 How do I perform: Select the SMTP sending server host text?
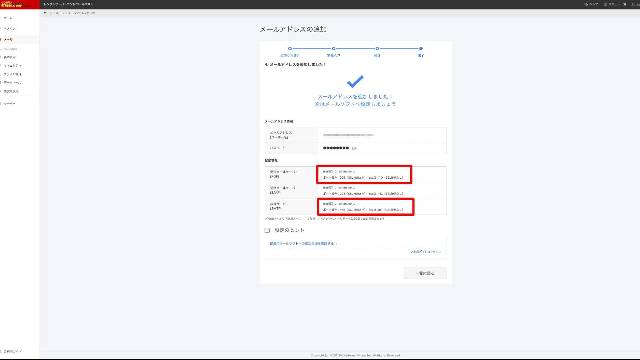[339, 204]
